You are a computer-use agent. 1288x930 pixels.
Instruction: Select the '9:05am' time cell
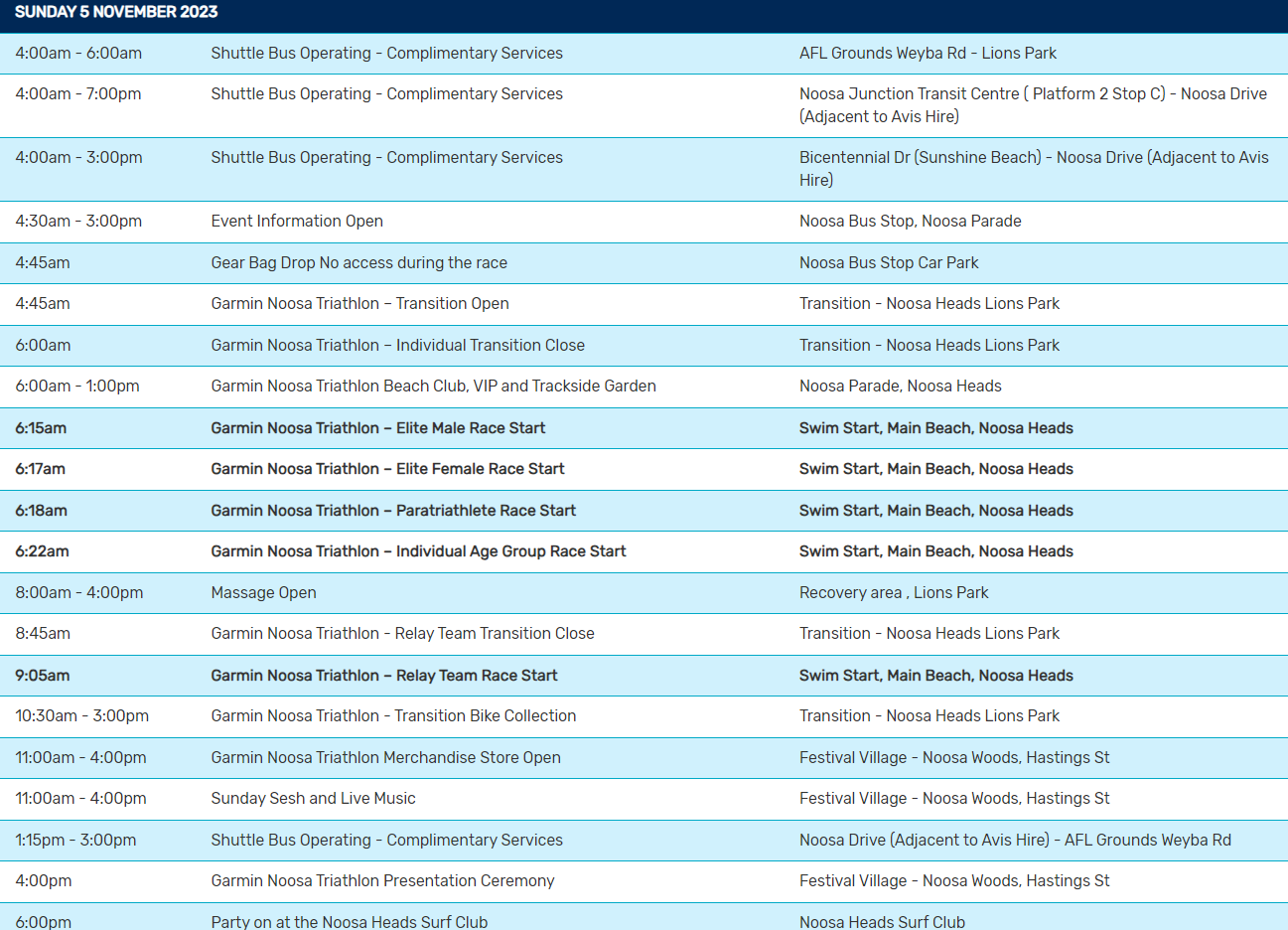coord(43,676)
